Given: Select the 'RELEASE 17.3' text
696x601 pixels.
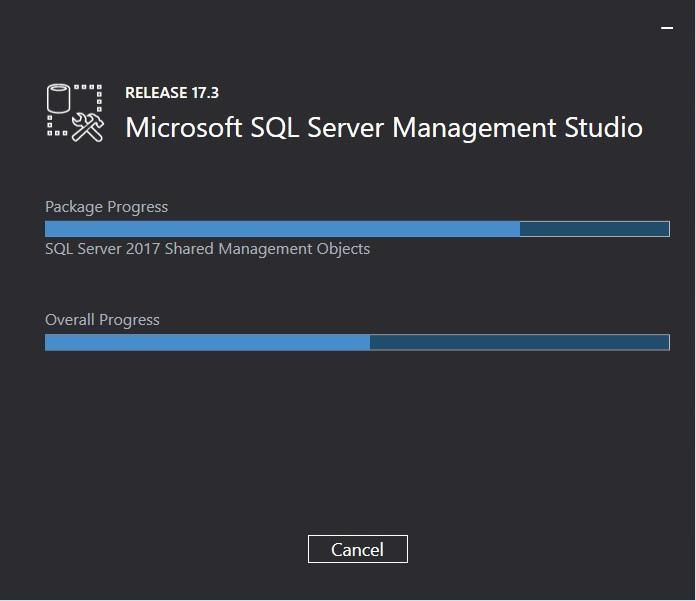Looking at the screenshot, I should click(172, 93).
